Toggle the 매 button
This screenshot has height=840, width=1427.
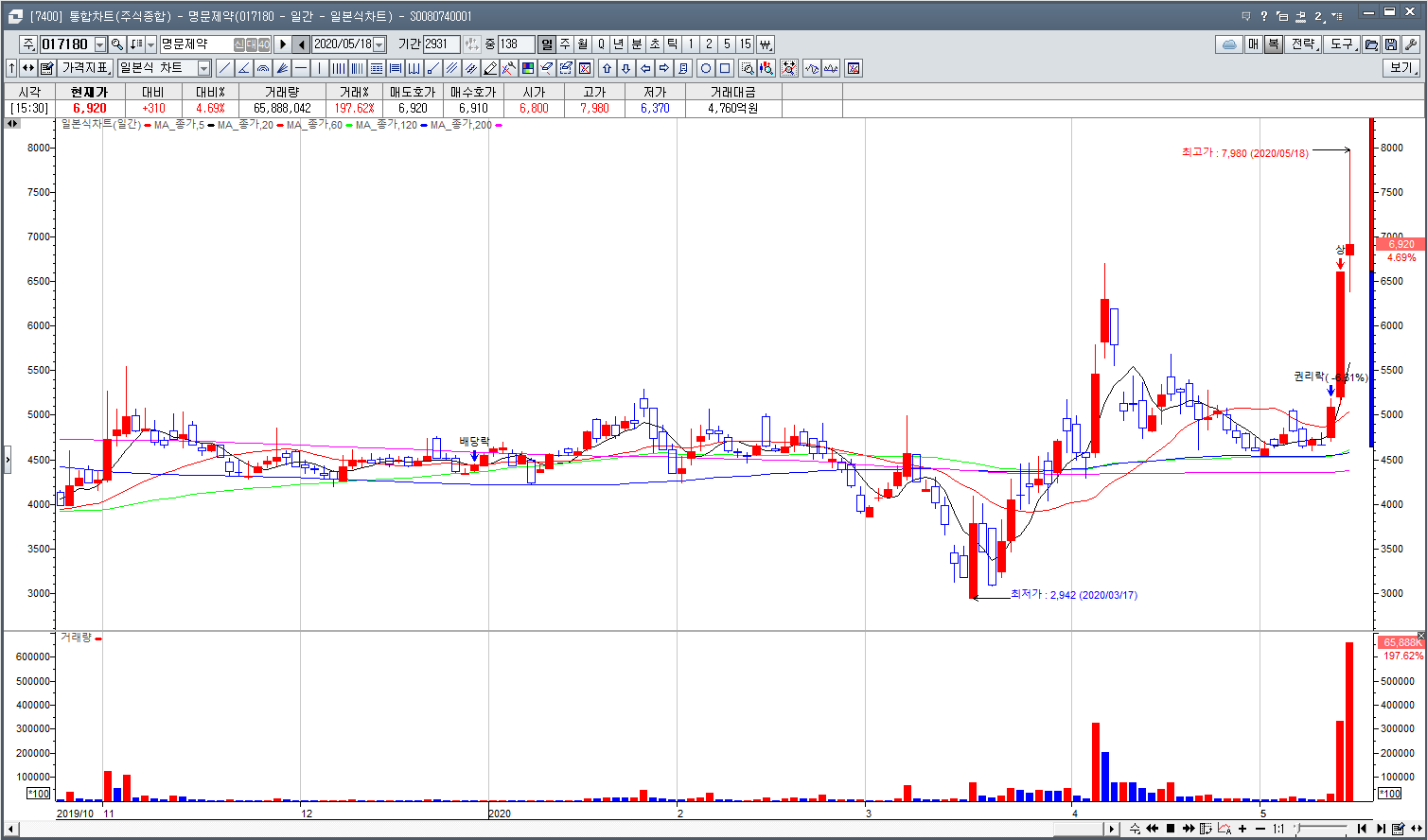point(1253,44)
